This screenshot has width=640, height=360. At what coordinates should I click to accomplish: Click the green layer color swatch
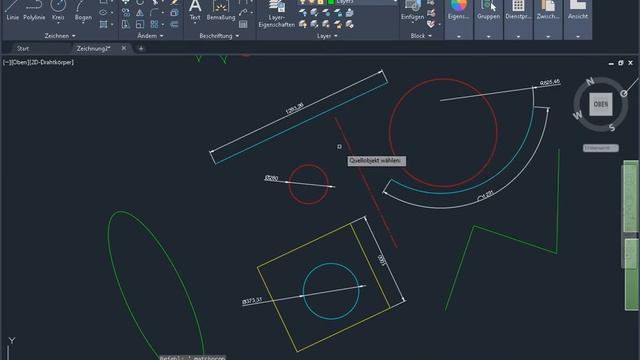(331, 2)
